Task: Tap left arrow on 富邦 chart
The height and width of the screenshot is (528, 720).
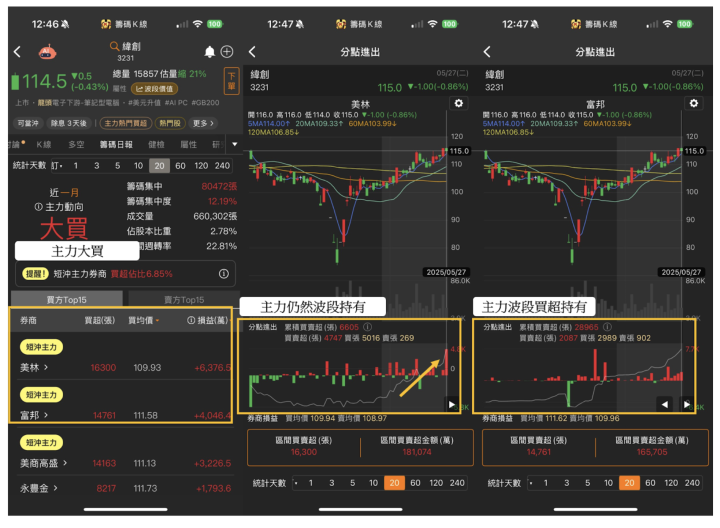Action: coord(665,404)
